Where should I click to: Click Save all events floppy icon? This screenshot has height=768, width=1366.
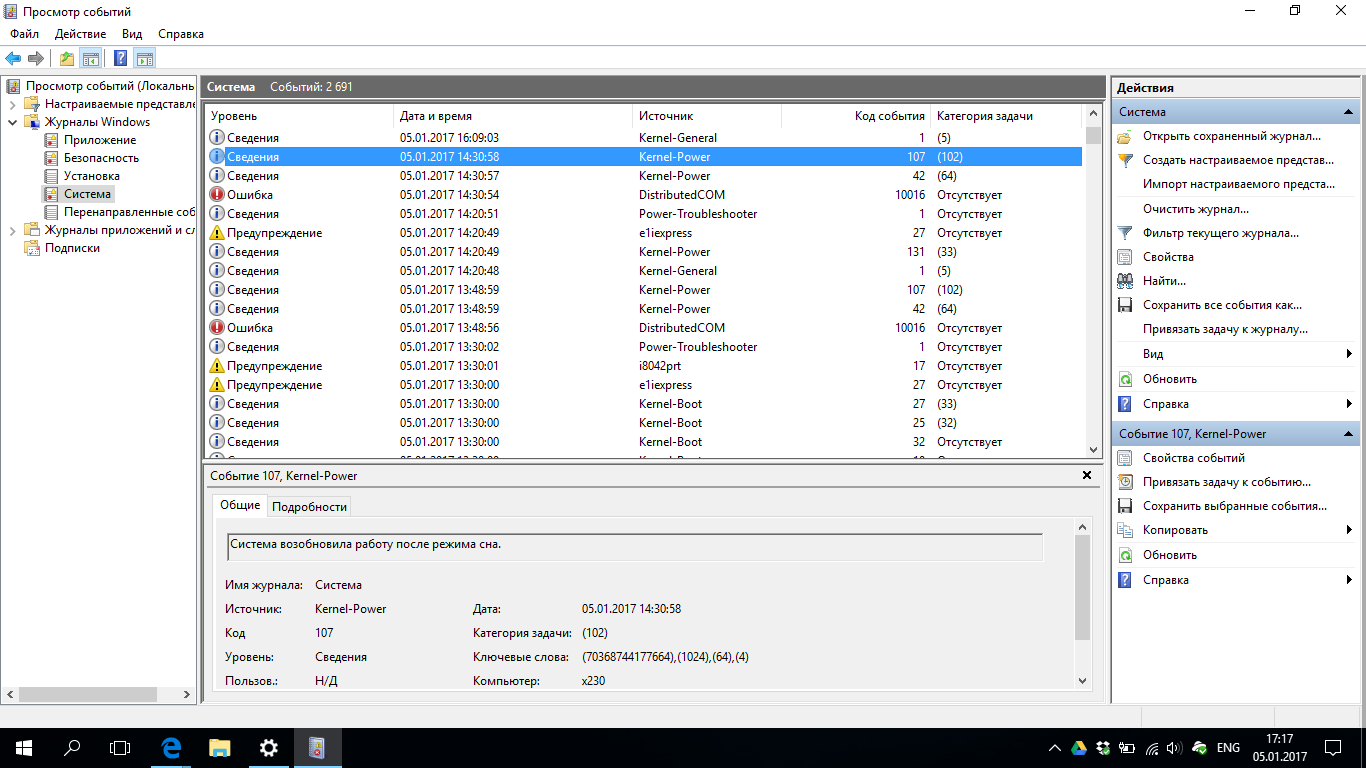[x=1125, y=305]
